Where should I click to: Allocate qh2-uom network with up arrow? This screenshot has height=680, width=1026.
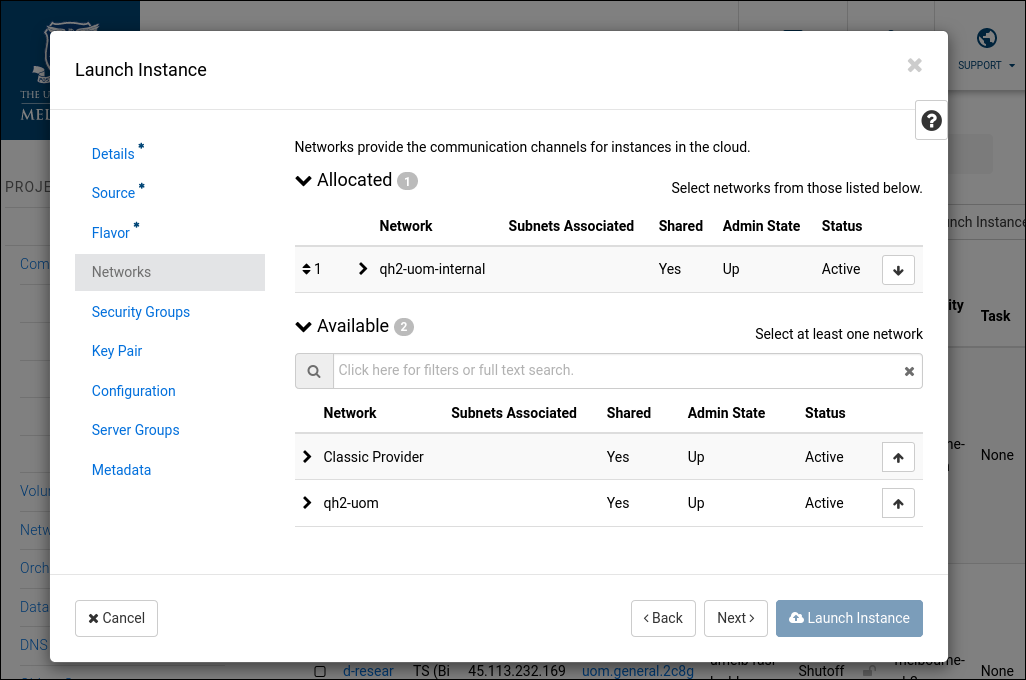[898, 503]
